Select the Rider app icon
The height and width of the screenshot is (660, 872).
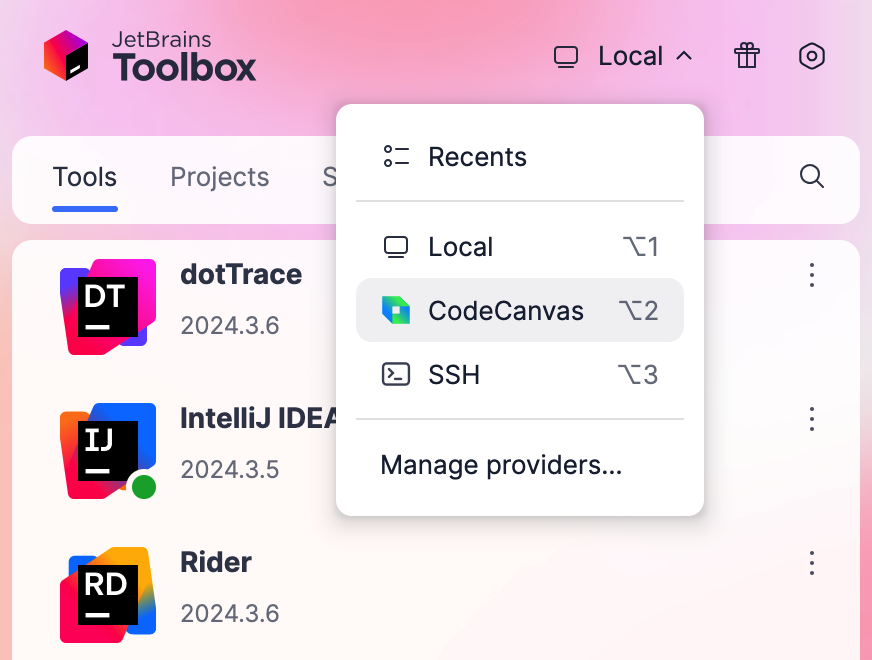tap(107, 595)
